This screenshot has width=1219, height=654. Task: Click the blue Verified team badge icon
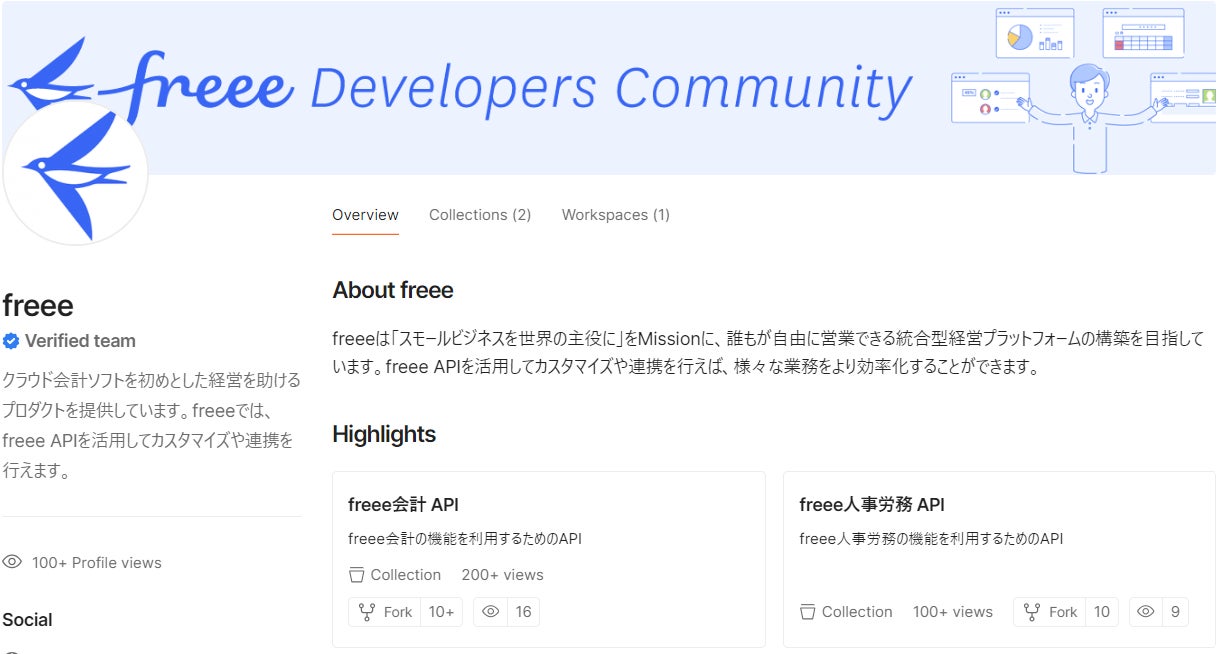[11, 341]
